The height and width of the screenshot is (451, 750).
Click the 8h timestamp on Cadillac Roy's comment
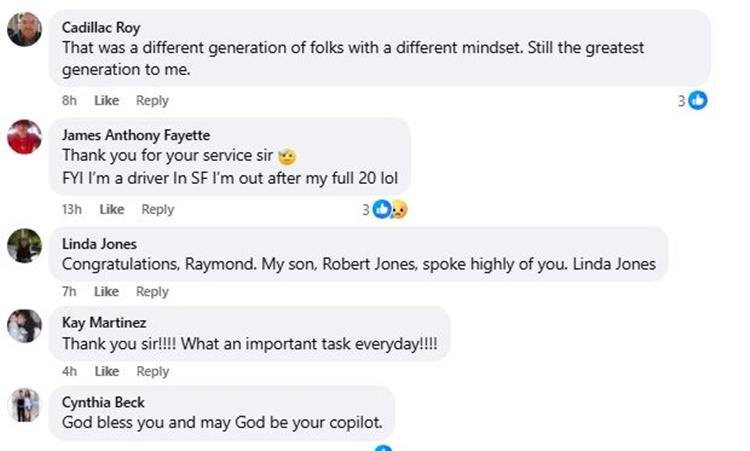point(69,101)
